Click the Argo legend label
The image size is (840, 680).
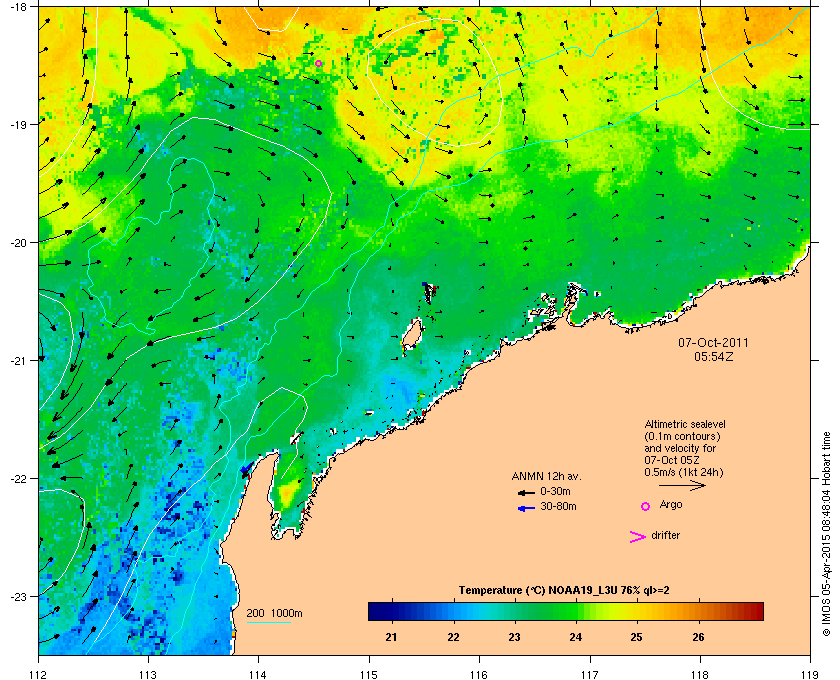[x=671, y=505]
